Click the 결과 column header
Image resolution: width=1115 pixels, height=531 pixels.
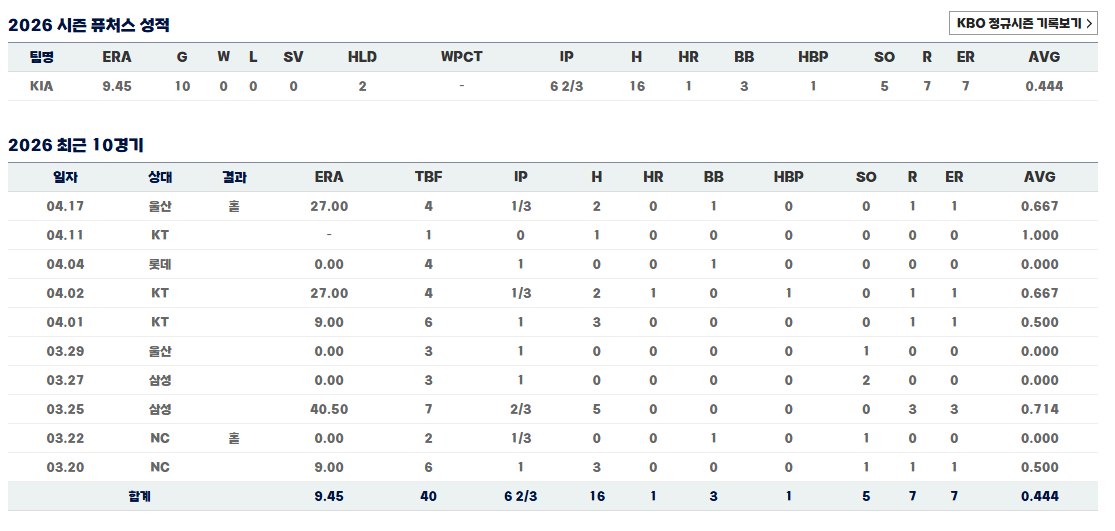[x=234, y=177]
